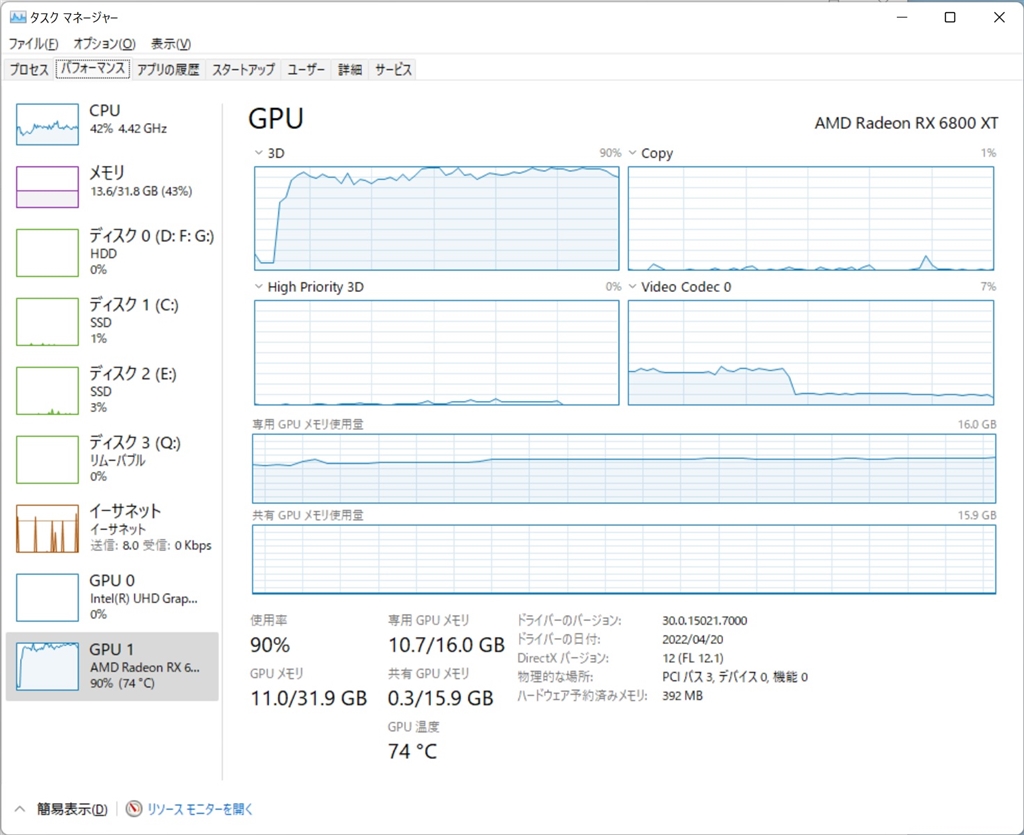Open ディスク 0 (D: F: G:) graph

coord(47,253)
